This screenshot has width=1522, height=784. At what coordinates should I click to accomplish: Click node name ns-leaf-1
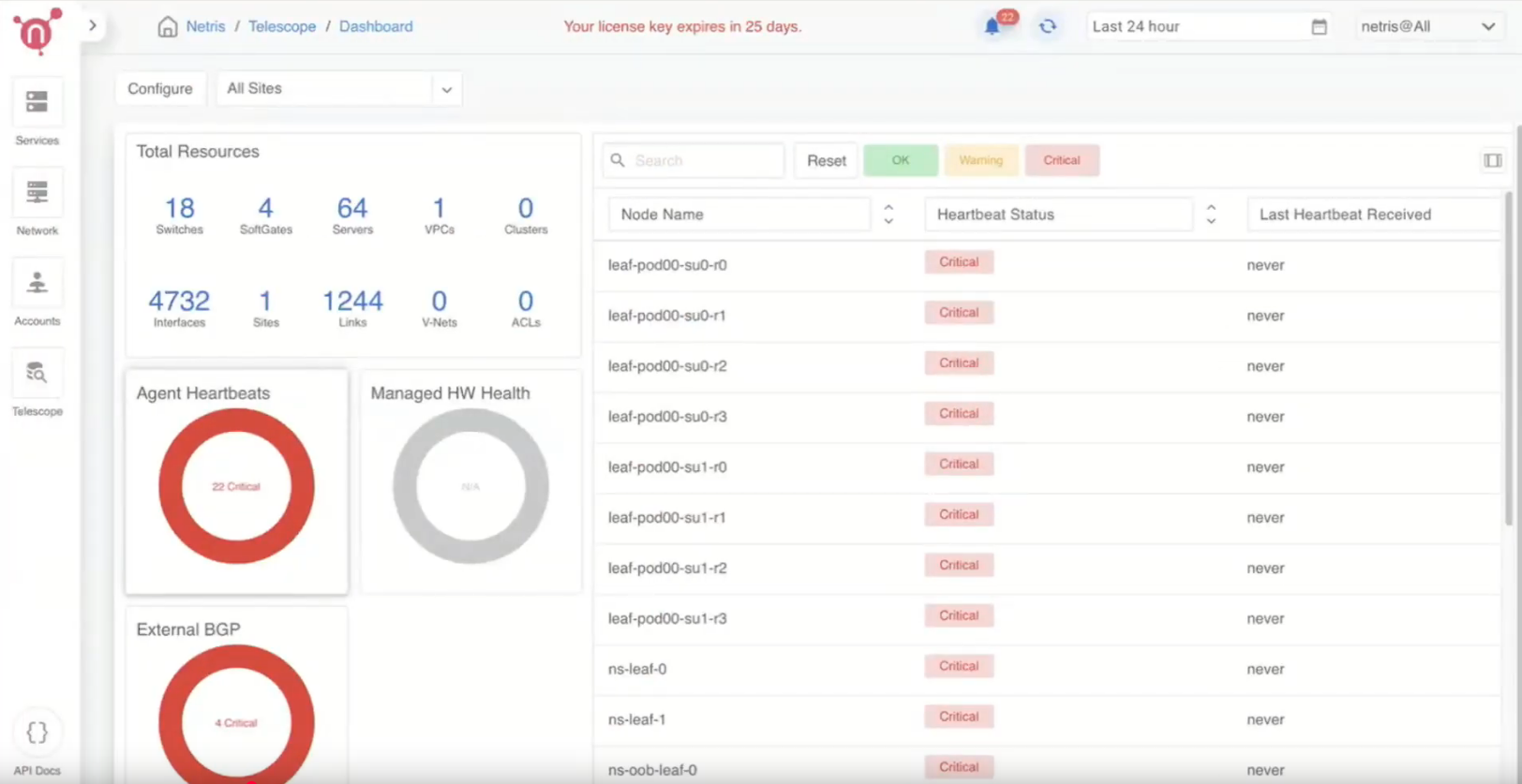point(637,720)
